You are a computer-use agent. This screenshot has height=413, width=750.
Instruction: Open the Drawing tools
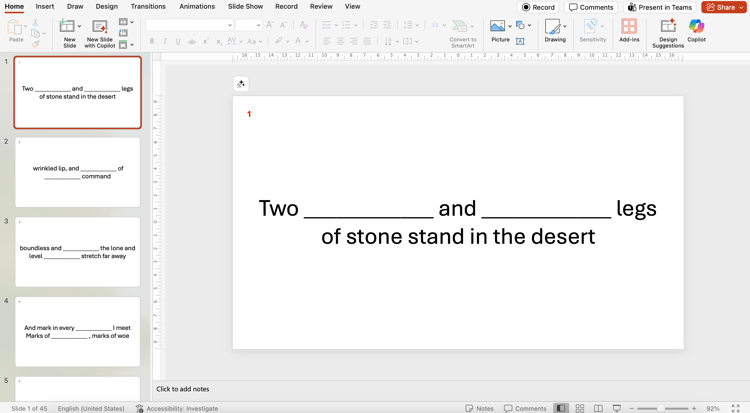[554, 27]
